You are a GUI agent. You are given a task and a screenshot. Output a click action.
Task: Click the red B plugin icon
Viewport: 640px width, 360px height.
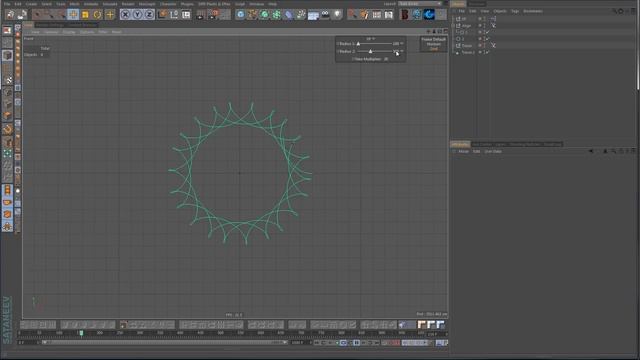404,15
